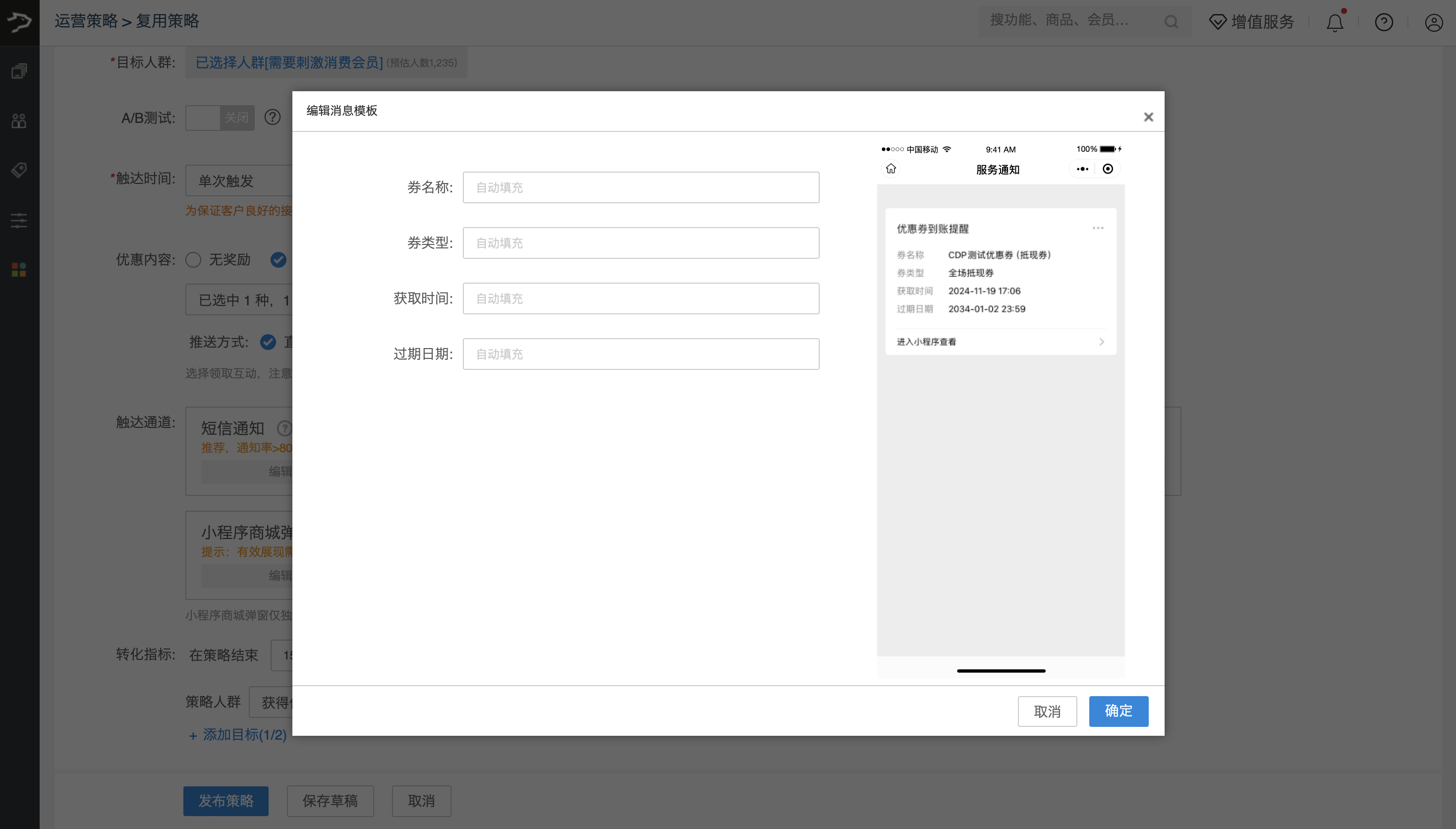The image size is (1456, 829).
Task: Open the sliders settings sidebar icon
Action: [19, 220]
